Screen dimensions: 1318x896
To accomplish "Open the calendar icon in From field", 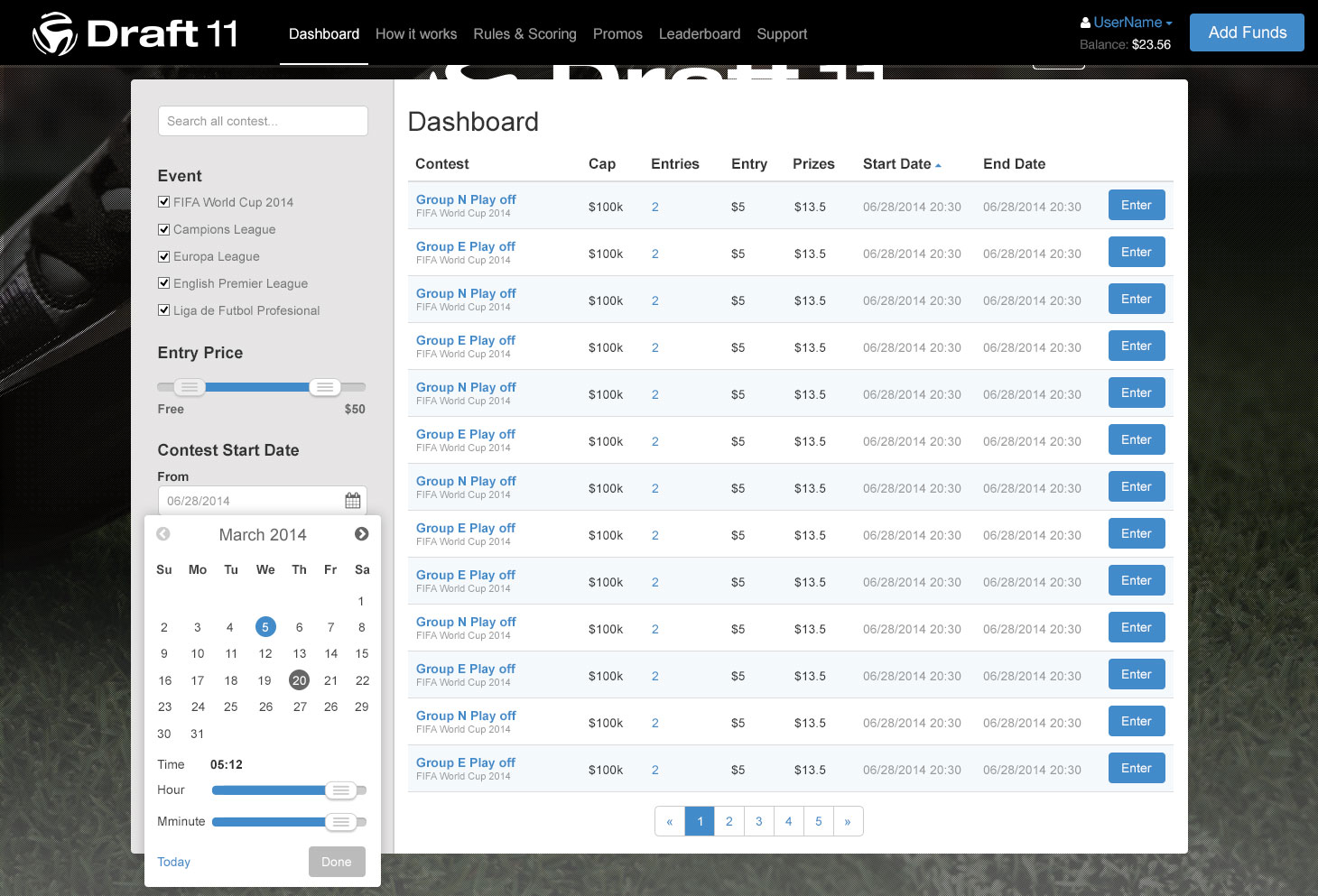I will click(x=353, y=501).
